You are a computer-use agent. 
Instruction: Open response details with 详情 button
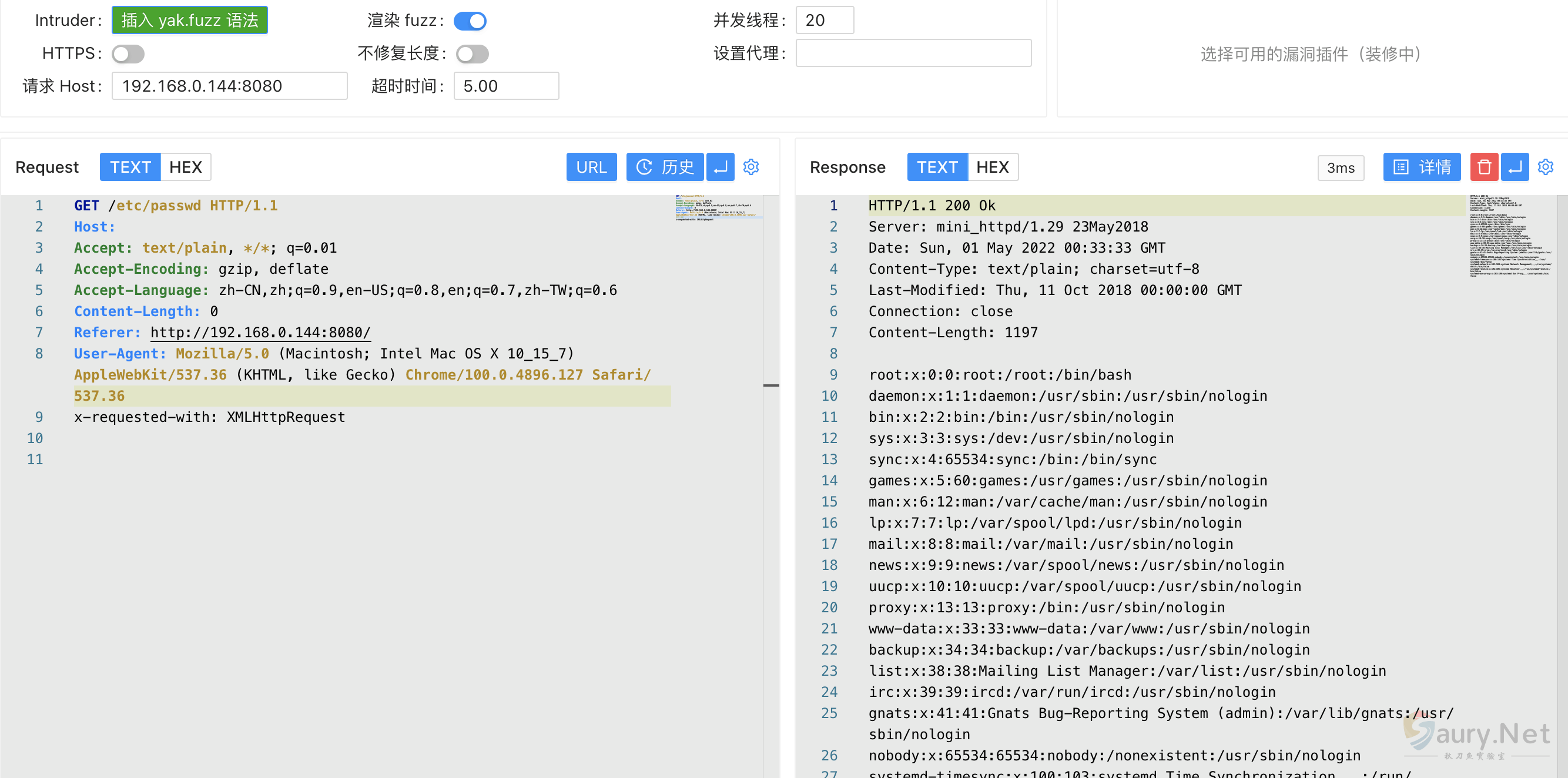pos(1421,167)
